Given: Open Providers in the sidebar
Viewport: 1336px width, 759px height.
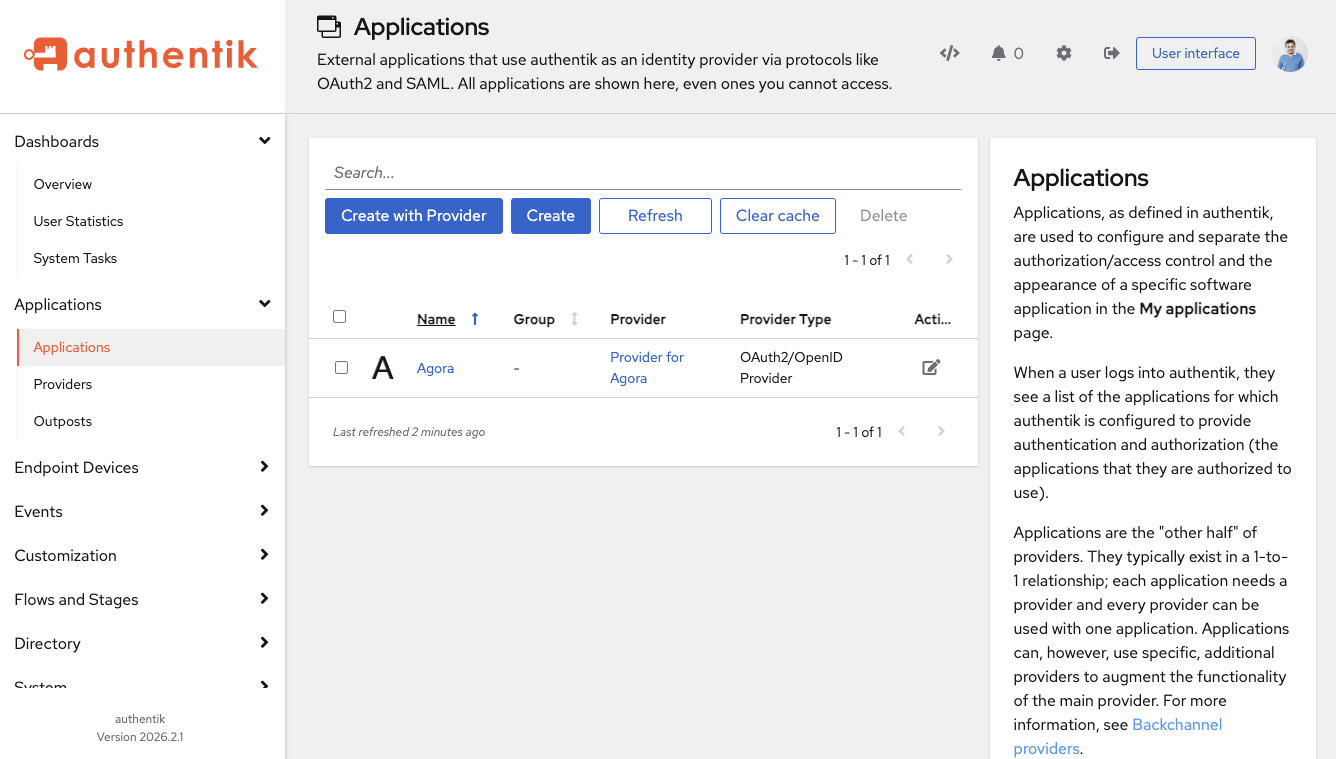Looking at the screenshot, I should click(x=63, y=384).
